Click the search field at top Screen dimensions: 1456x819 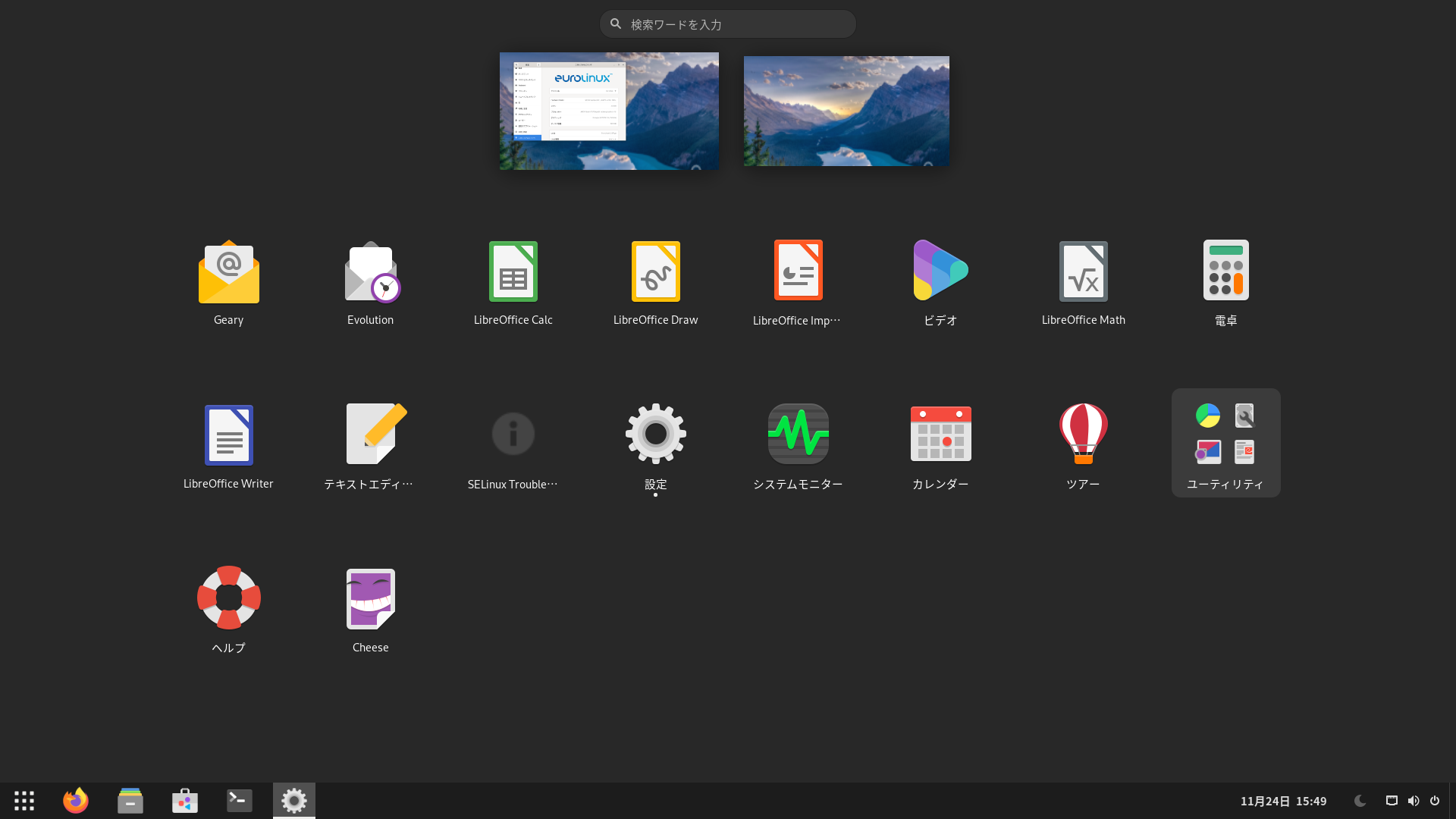tap(728, 24)
